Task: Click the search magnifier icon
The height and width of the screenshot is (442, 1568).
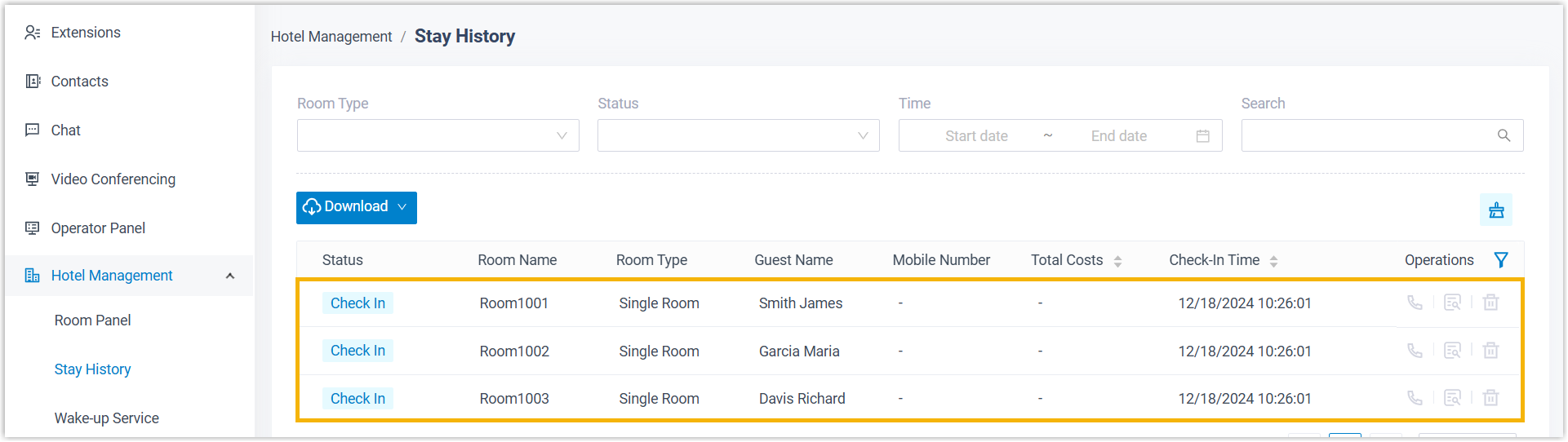Action: coord(1504,135)
